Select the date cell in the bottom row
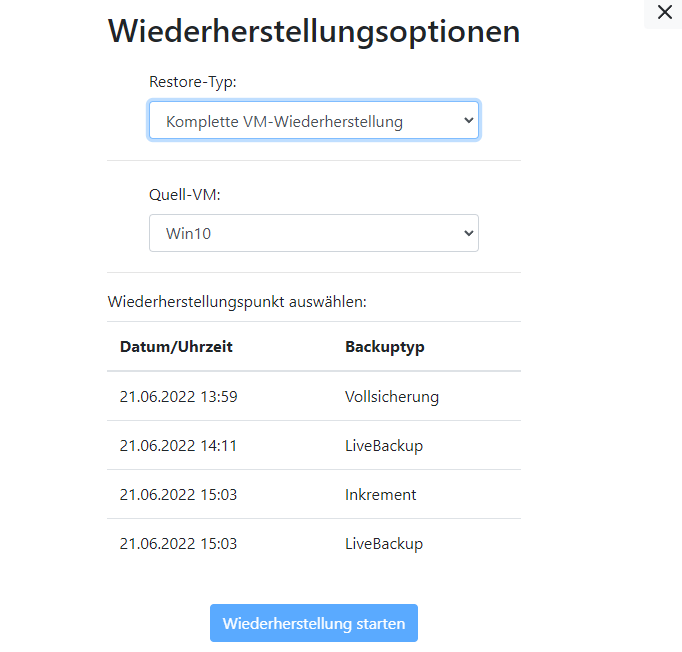The image size is (682, 652). pyautogui.click(x=178, y=544)
